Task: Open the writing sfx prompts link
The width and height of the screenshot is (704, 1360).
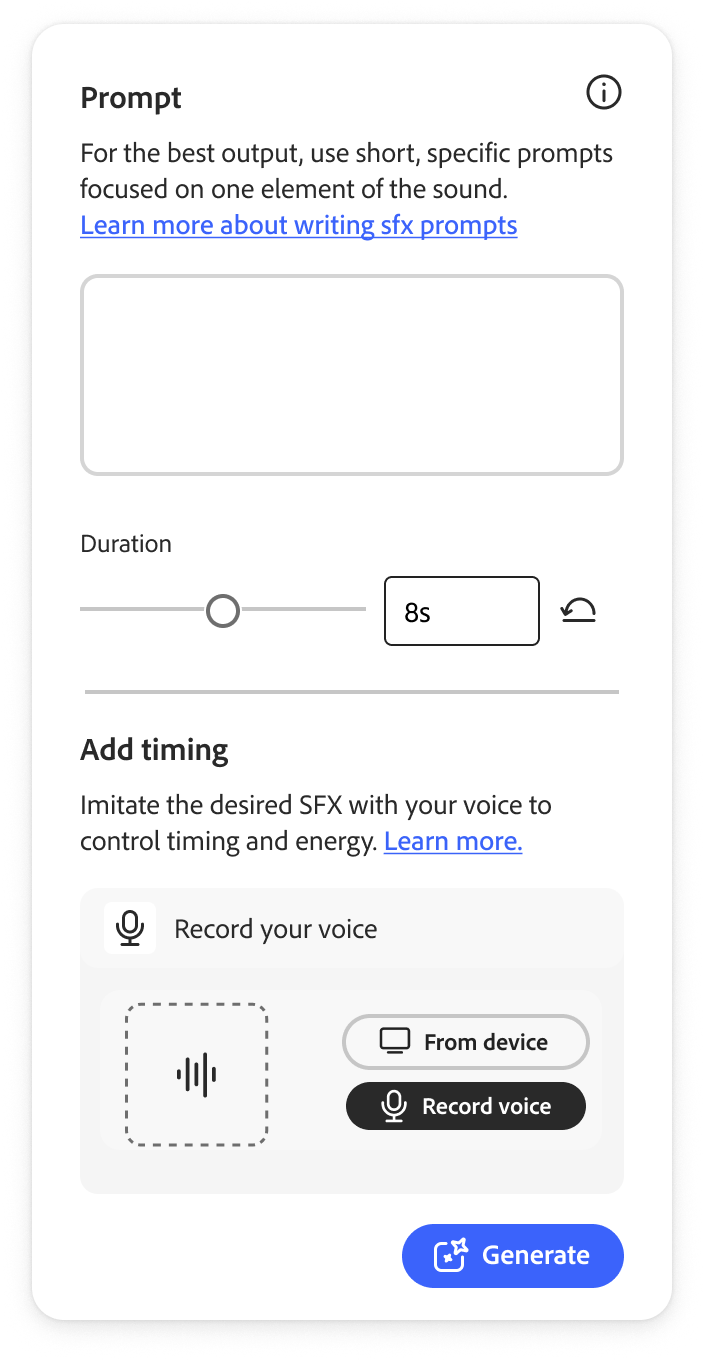Action: (x=298, y=225)
